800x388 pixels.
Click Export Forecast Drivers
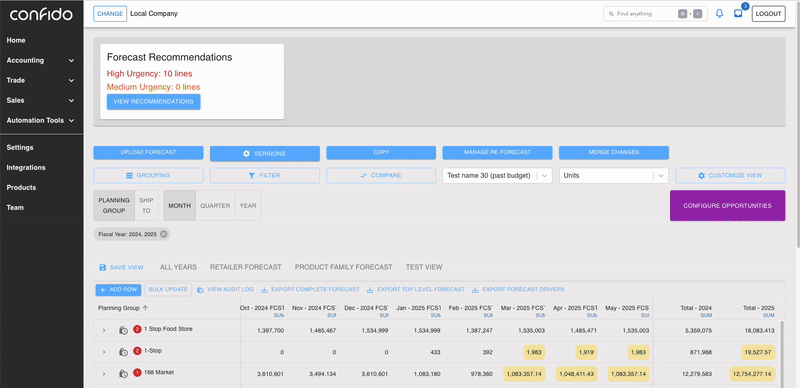(518, 289)
